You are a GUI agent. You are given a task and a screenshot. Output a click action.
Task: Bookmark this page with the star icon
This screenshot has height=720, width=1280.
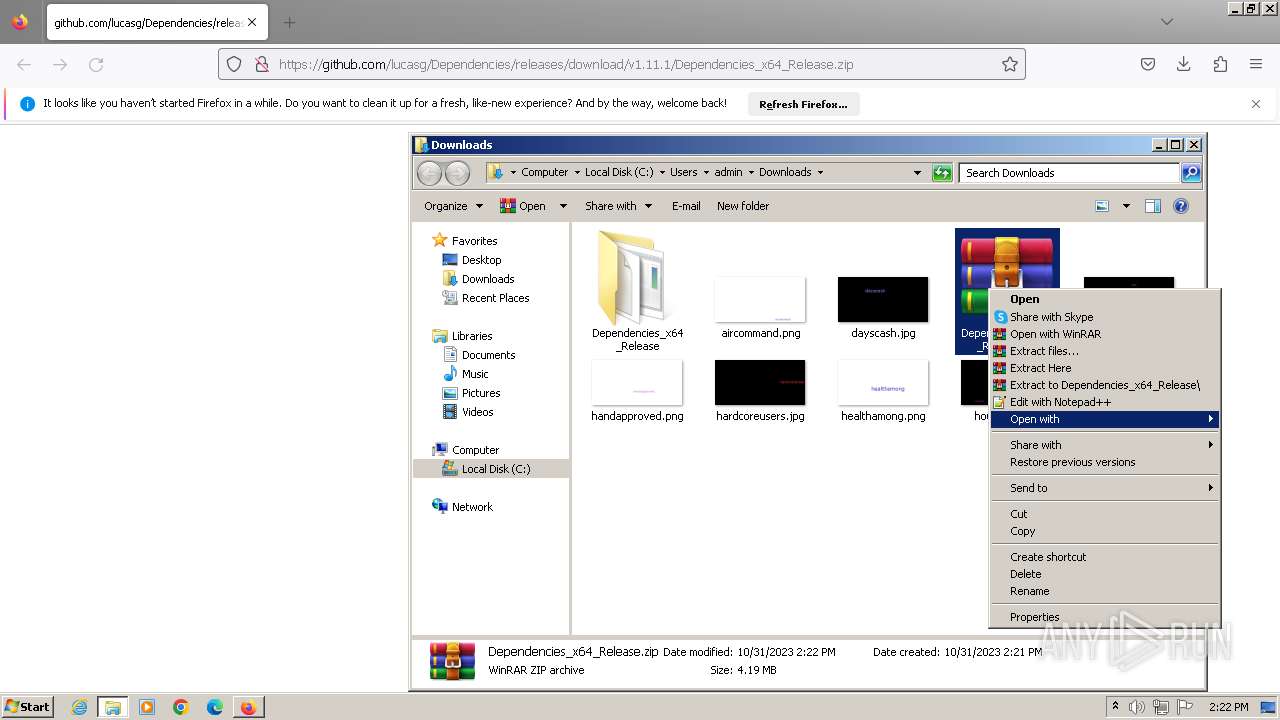coord(1010,64)
